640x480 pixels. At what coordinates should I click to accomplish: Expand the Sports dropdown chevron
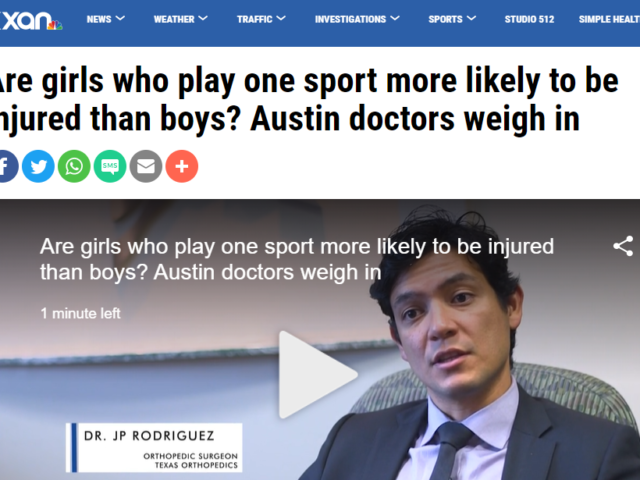(x=471, y=18)
